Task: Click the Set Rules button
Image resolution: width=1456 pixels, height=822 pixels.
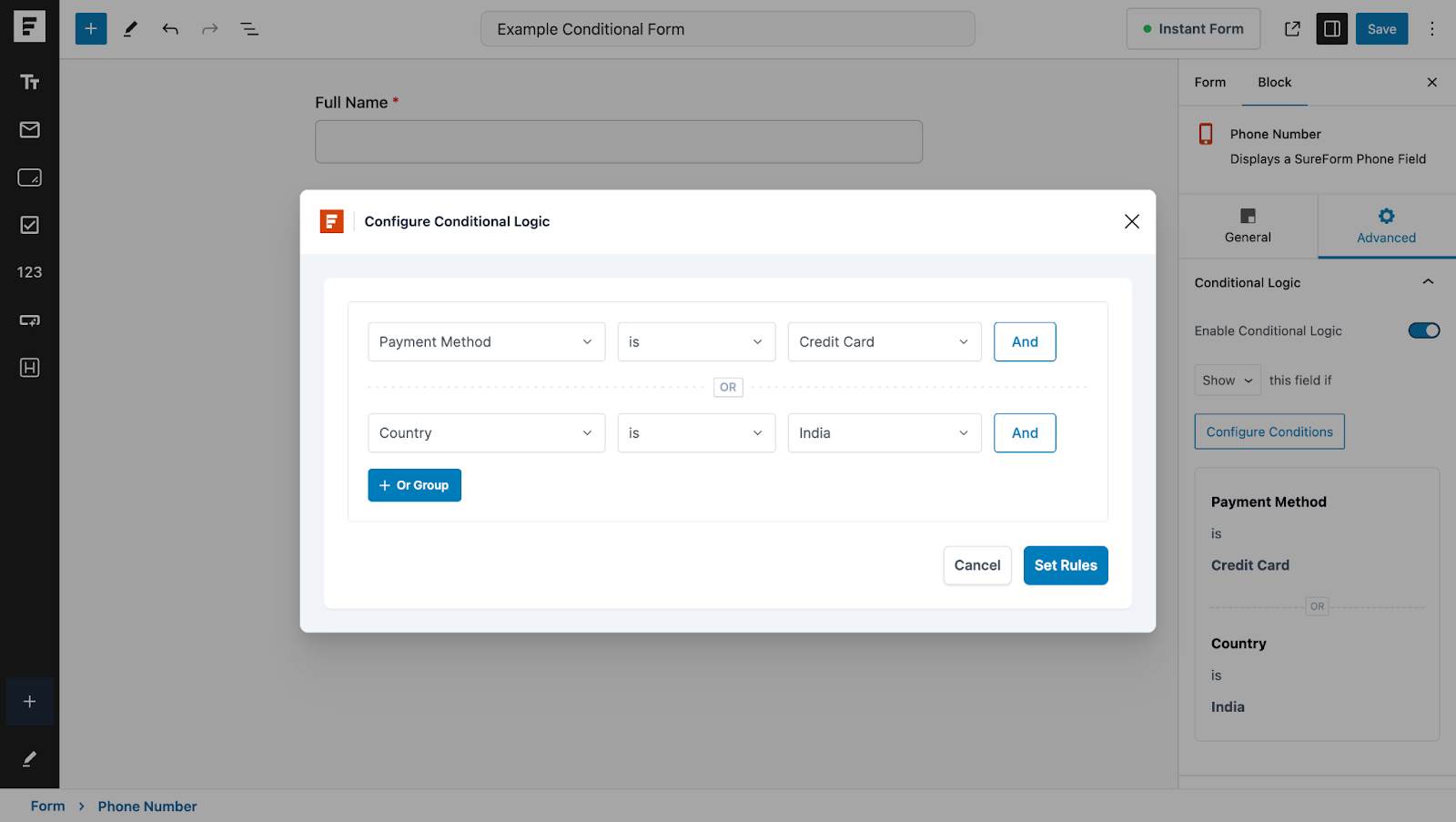Action: (1065, 565)
